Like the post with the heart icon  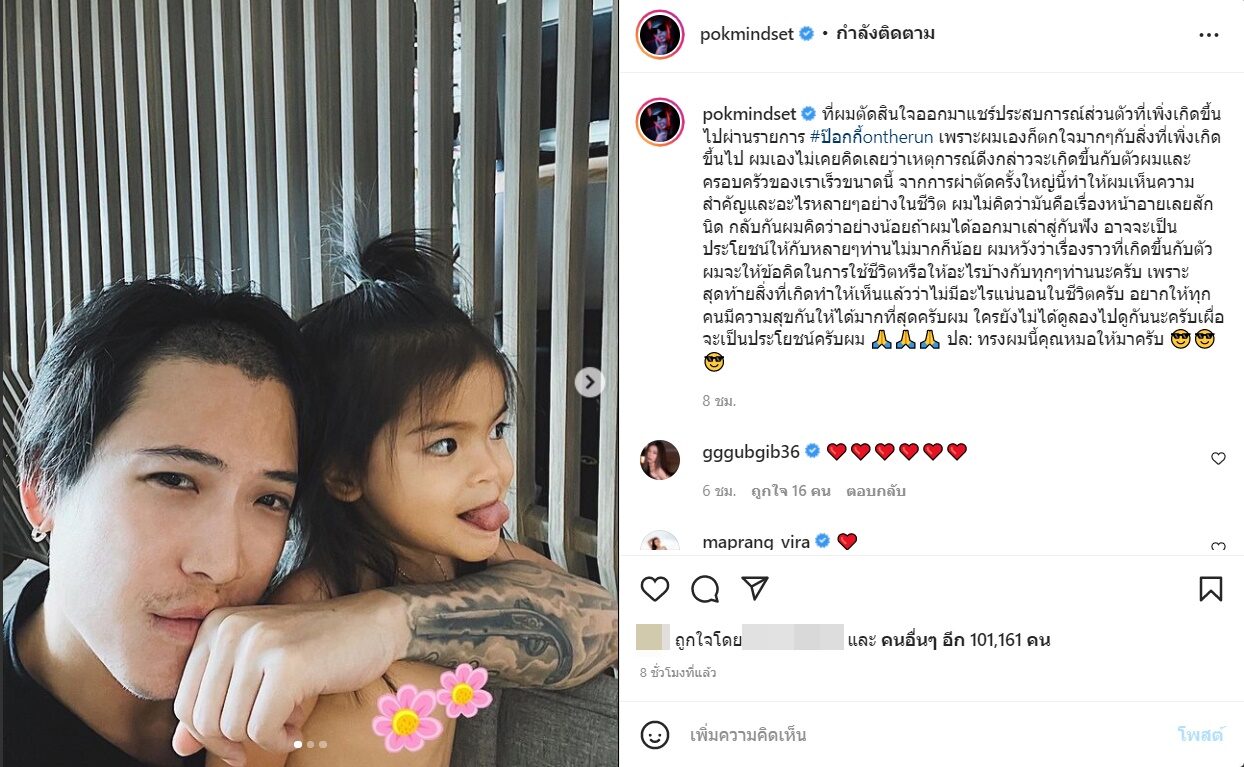tap(655, 589)
